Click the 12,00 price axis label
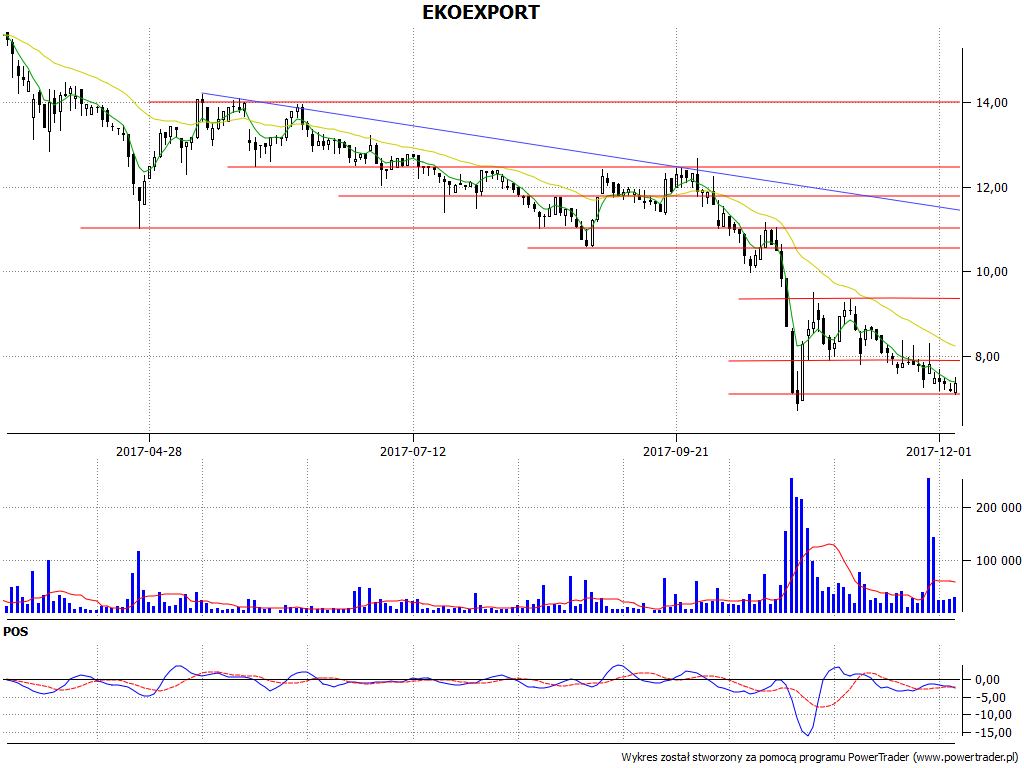Screen dimensions: 1024x768 pyautogui.click(x=991, y=187)
